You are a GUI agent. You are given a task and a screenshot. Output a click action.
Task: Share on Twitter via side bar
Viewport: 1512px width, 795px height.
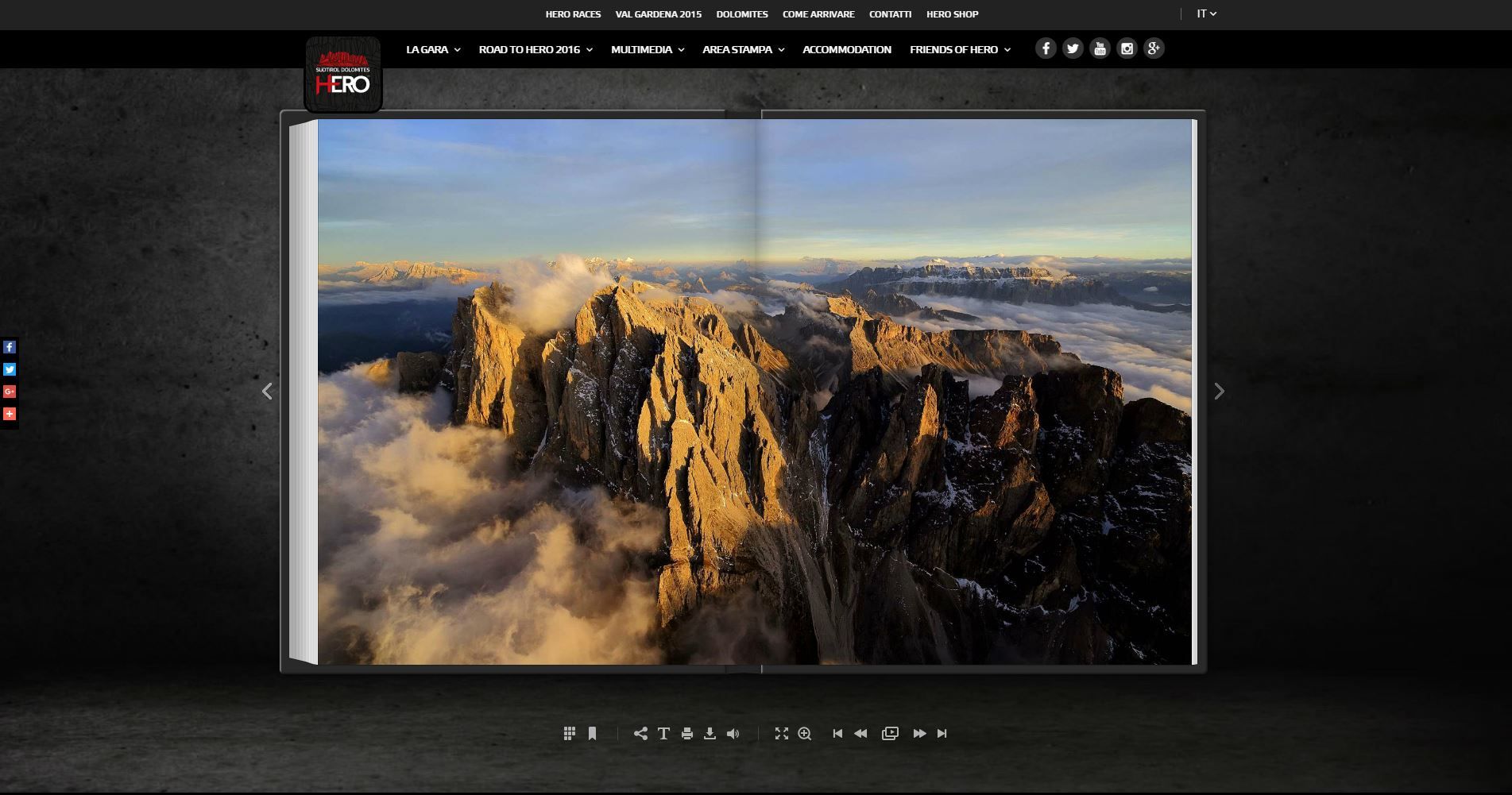10,369
